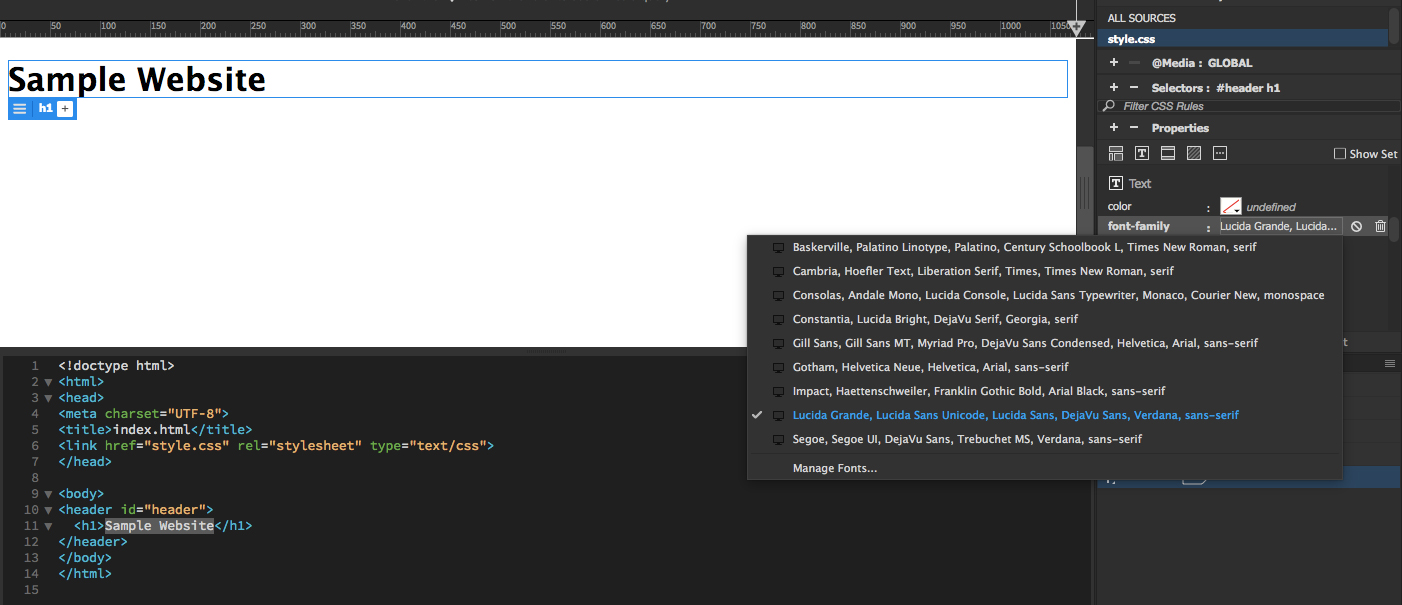Jump to Text properties category icon
Viewport: 1402px width, 605px height.
click(x=1142, y=154)
